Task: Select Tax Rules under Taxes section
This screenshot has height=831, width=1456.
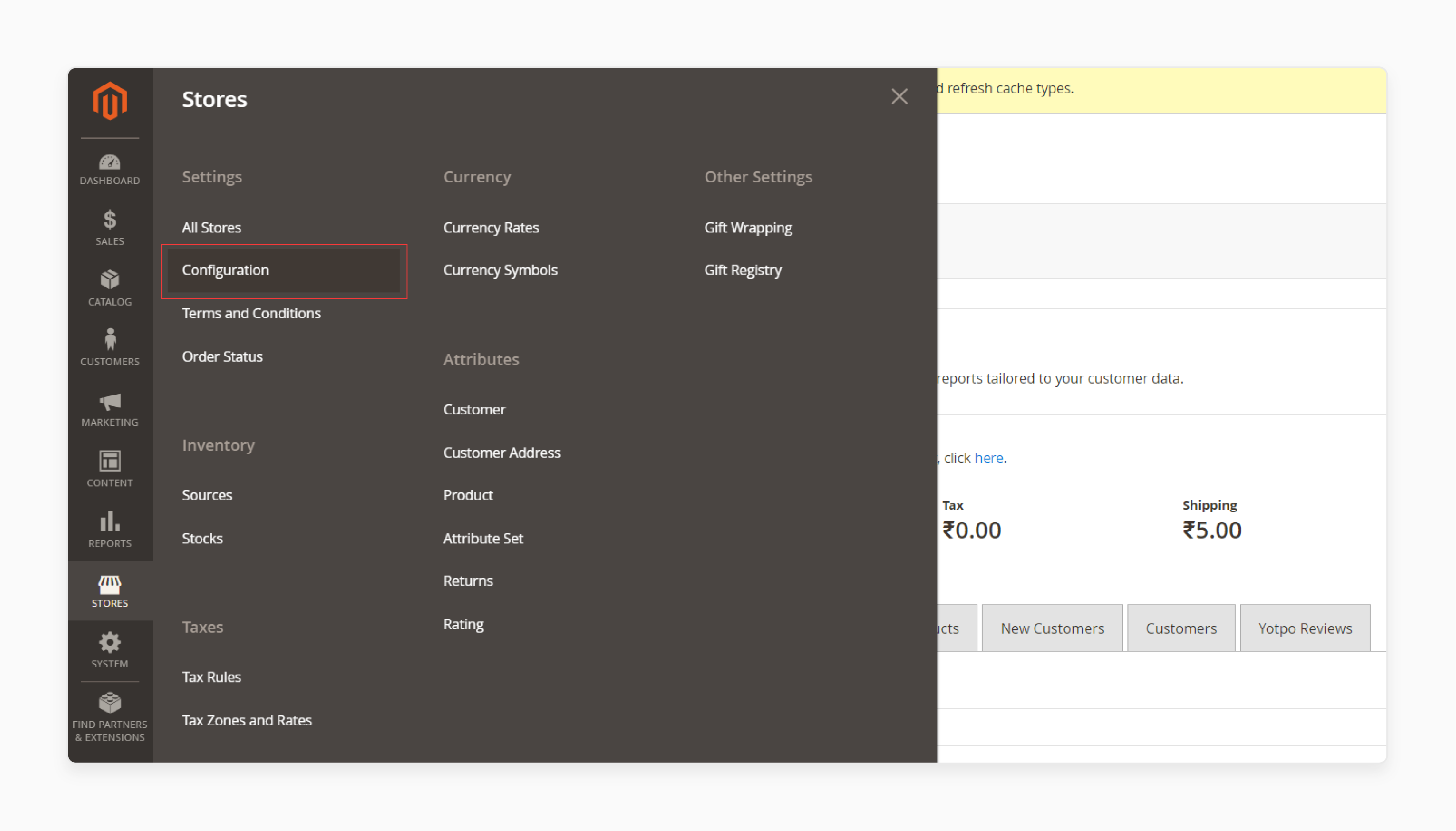Action: coord(212,676)
